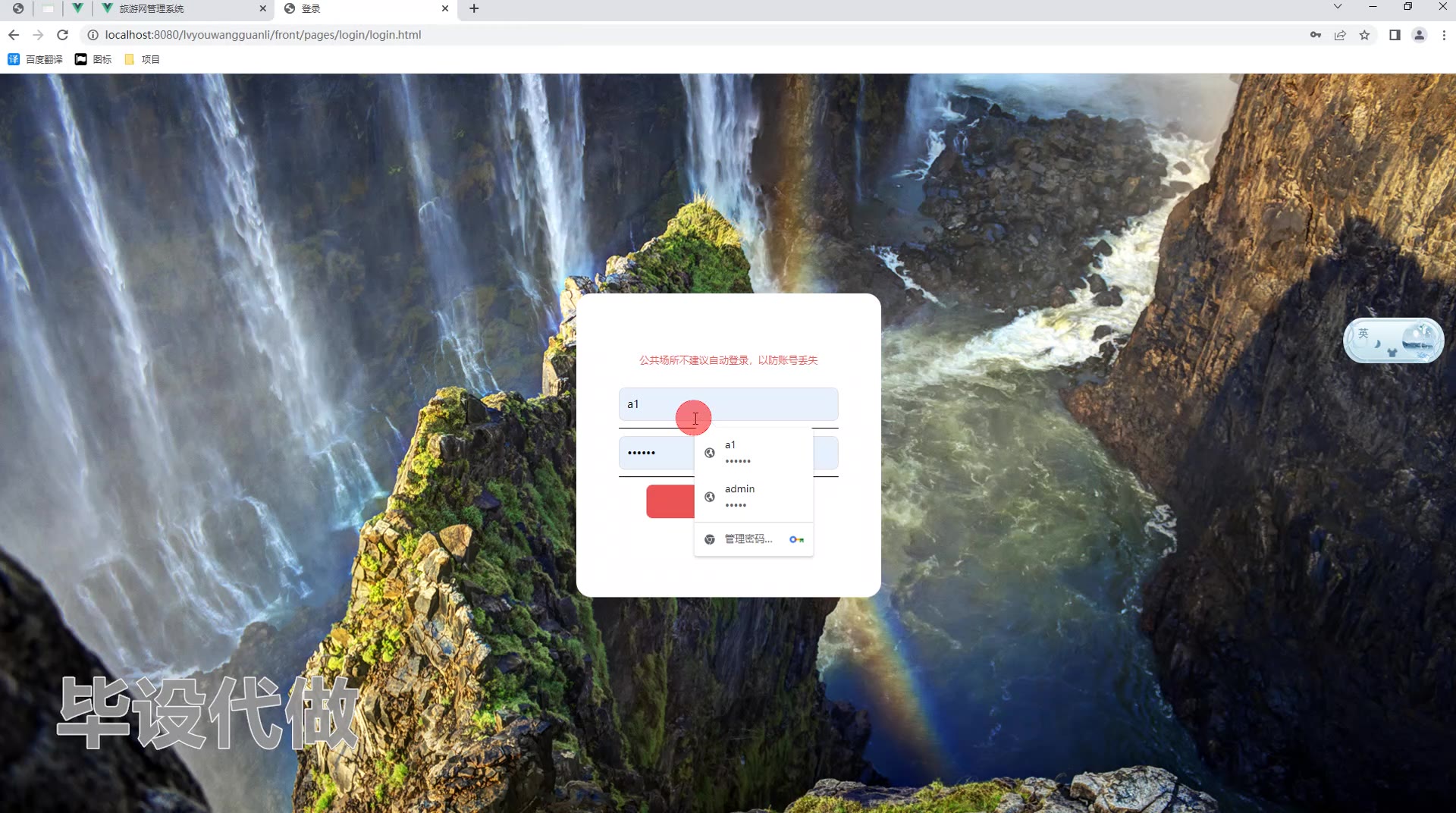Choose saved account a1 from autofill list
The image size is (1456, 813).
pos(753,452)
